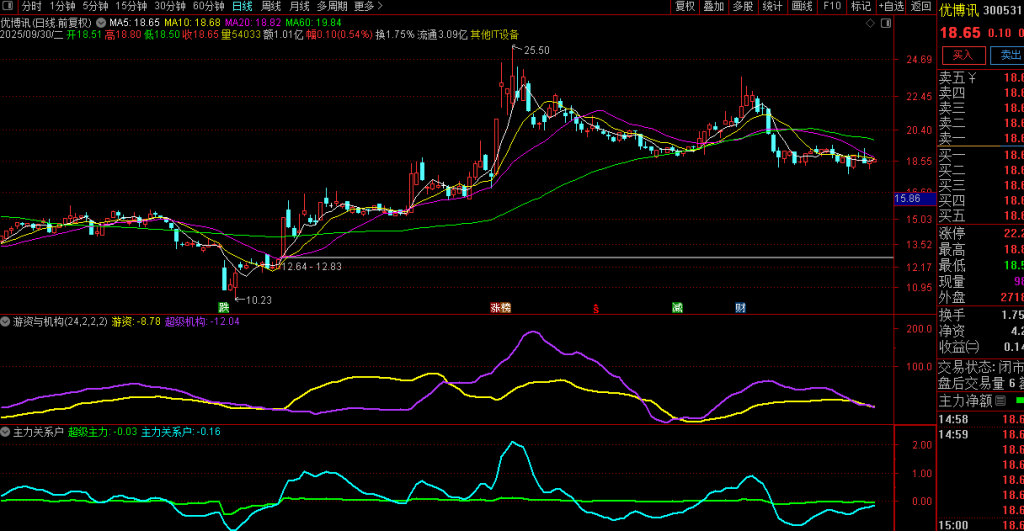Click the red 买入 buy button

(x=961, y=56)
